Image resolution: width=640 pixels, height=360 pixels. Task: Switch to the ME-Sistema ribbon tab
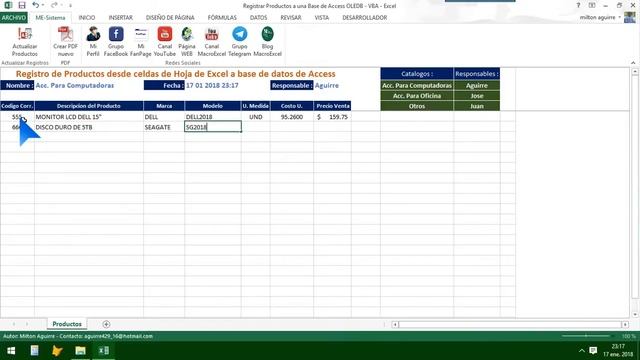50,18
